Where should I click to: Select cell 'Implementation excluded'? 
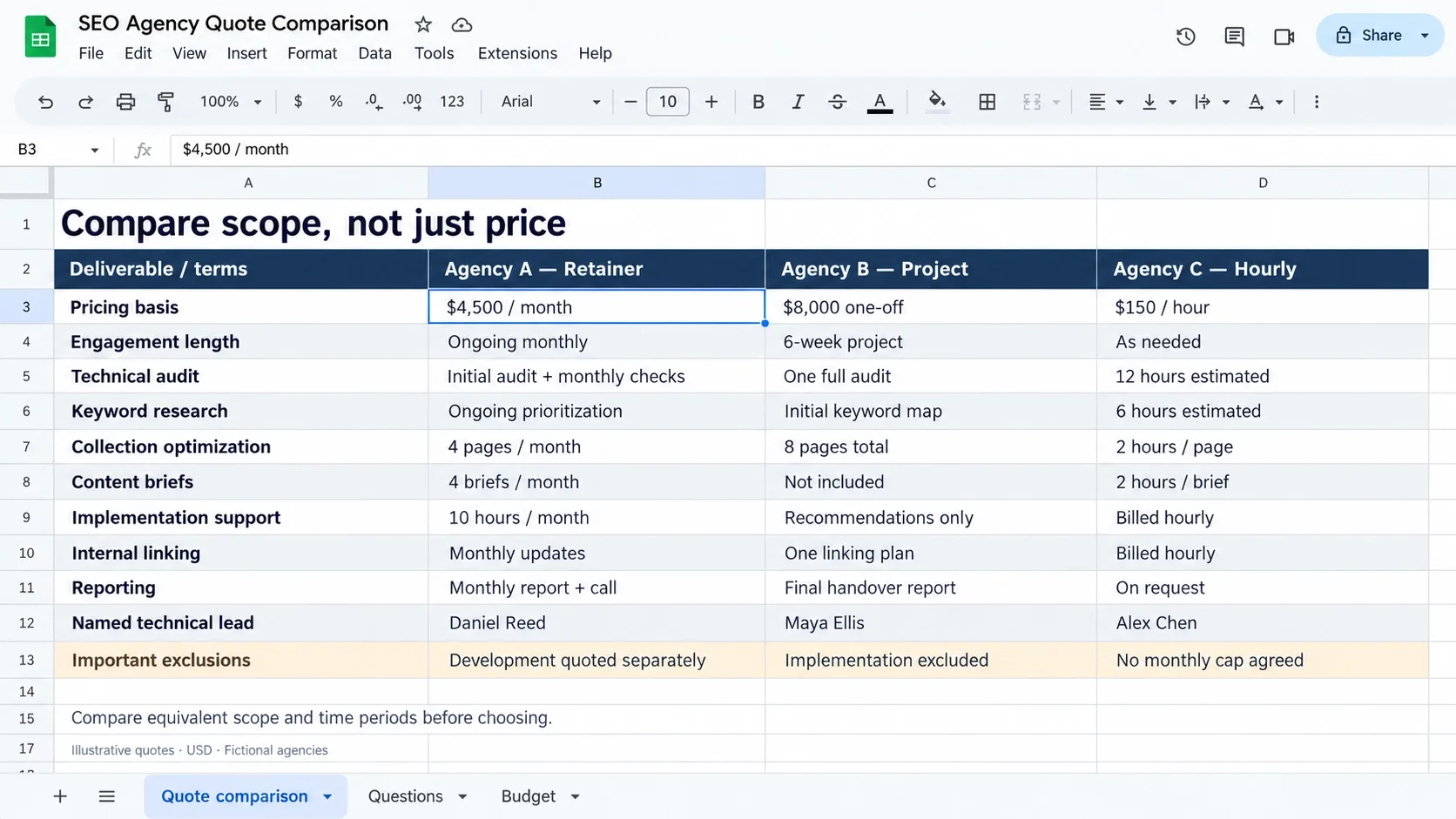pos(931,661)
